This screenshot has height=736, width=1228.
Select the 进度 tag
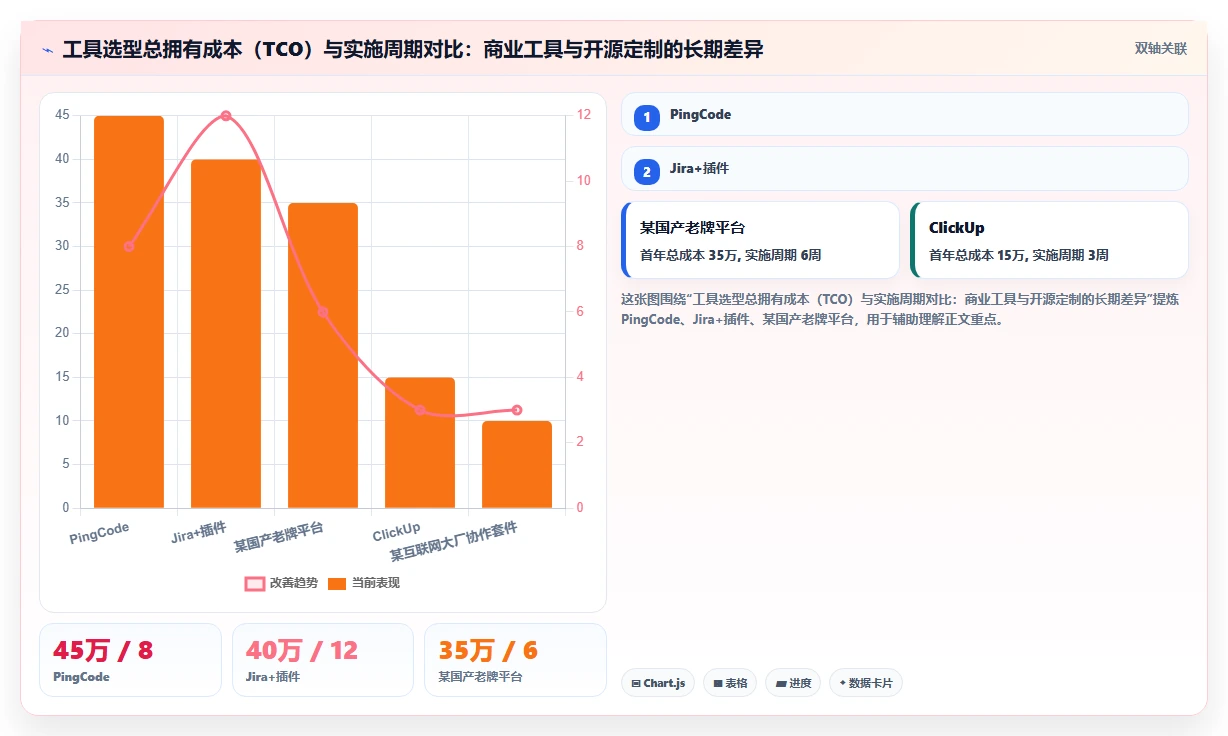(793, 683)
